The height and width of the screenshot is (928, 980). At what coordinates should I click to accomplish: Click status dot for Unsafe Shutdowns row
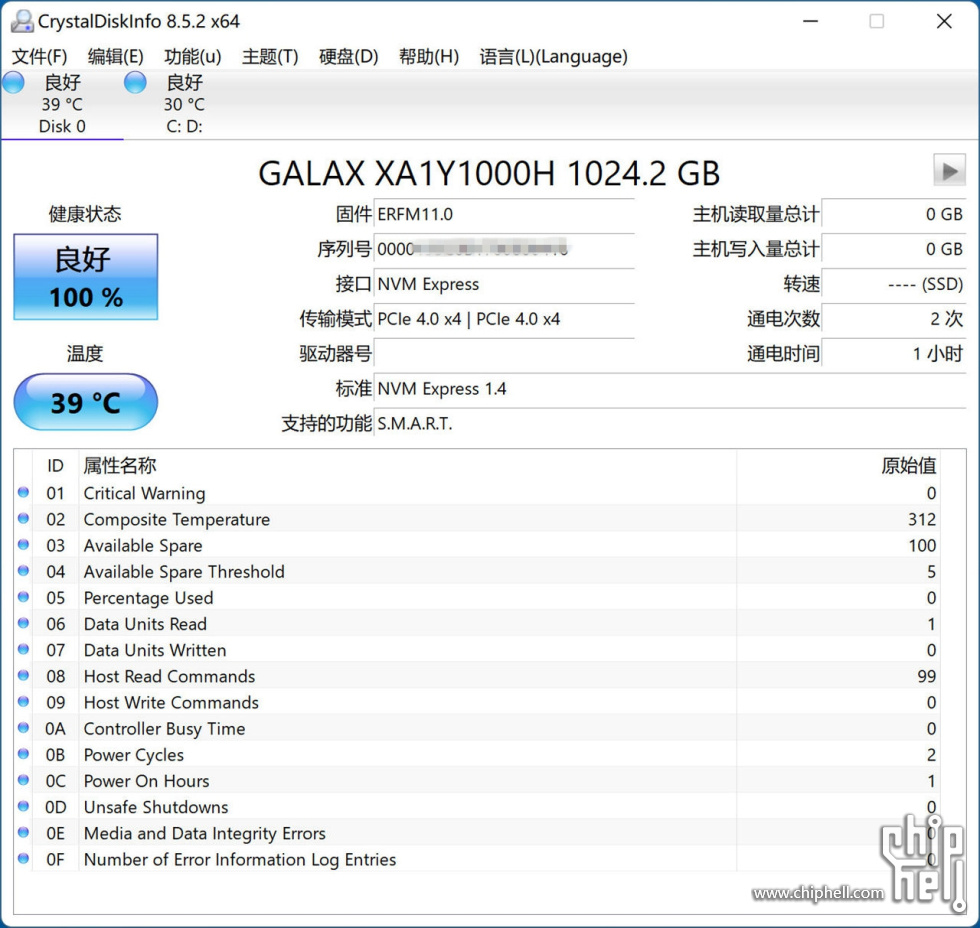[24, 807]
